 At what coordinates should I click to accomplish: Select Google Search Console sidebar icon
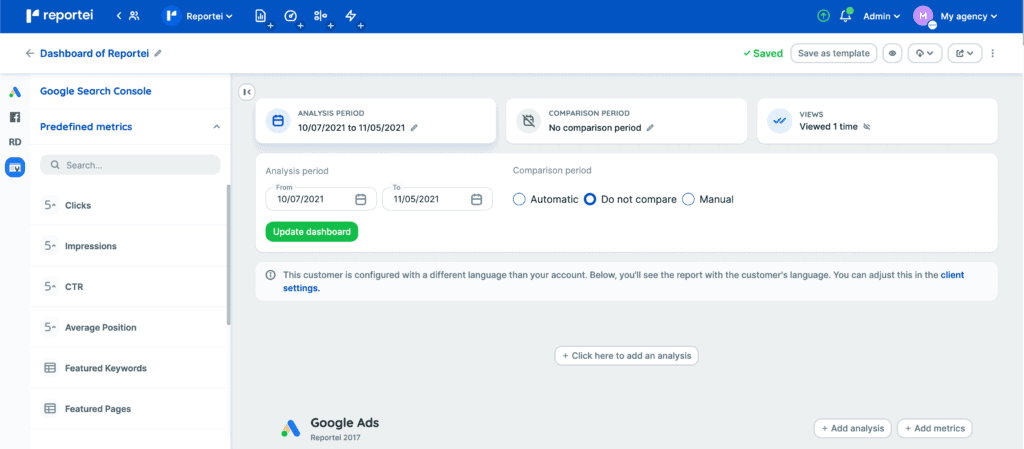click(14, 168)
